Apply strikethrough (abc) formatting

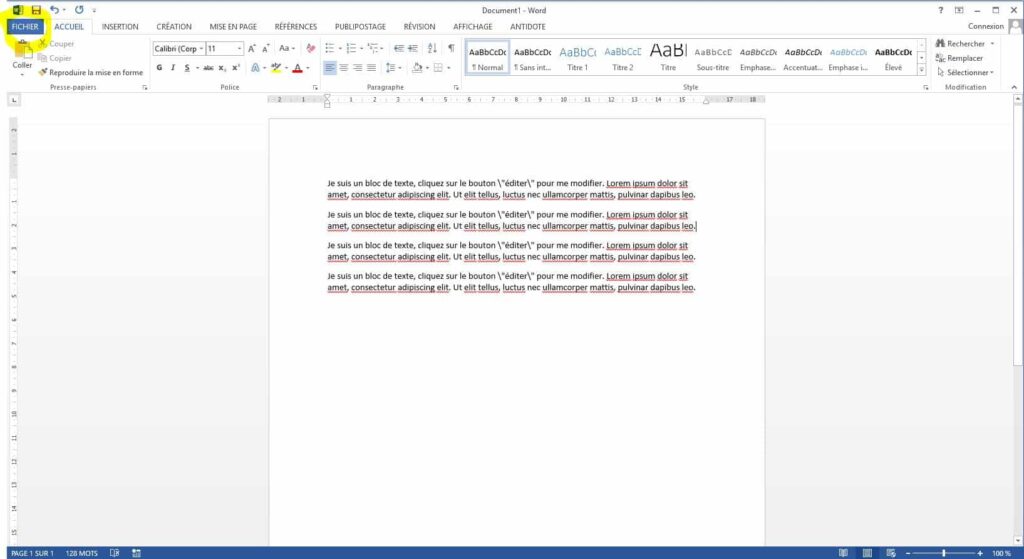click(208, 68)
